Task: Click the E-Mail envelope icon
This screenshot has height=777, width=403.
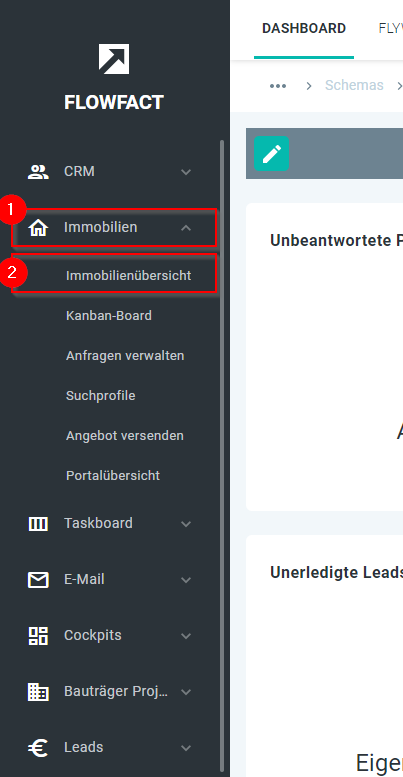Action: coord(38,580)
